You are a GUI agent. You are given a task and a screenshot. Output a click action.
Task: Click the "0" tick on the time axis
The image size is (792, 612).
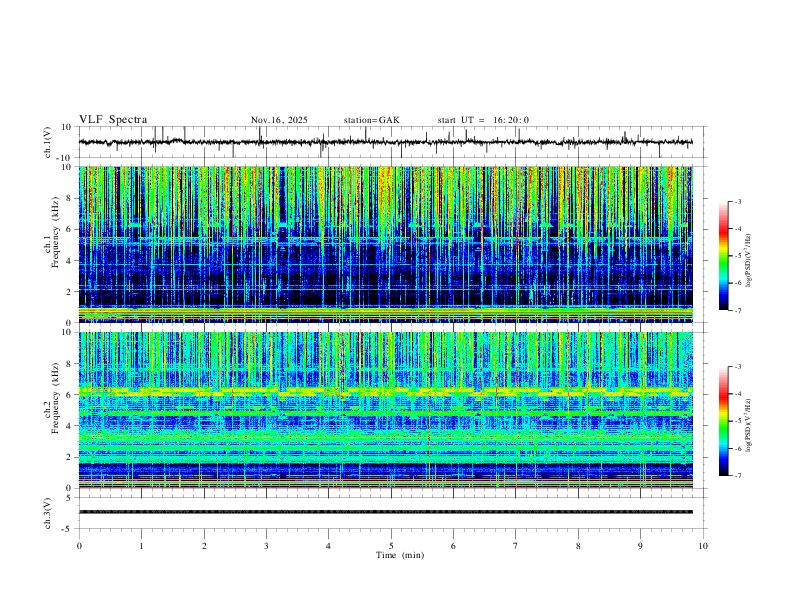79,546
